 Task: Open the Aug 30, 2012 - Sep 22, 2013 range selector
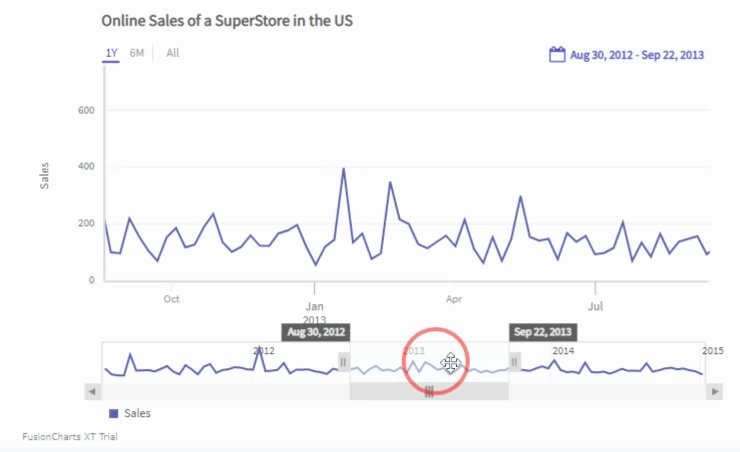pos(636,55)
